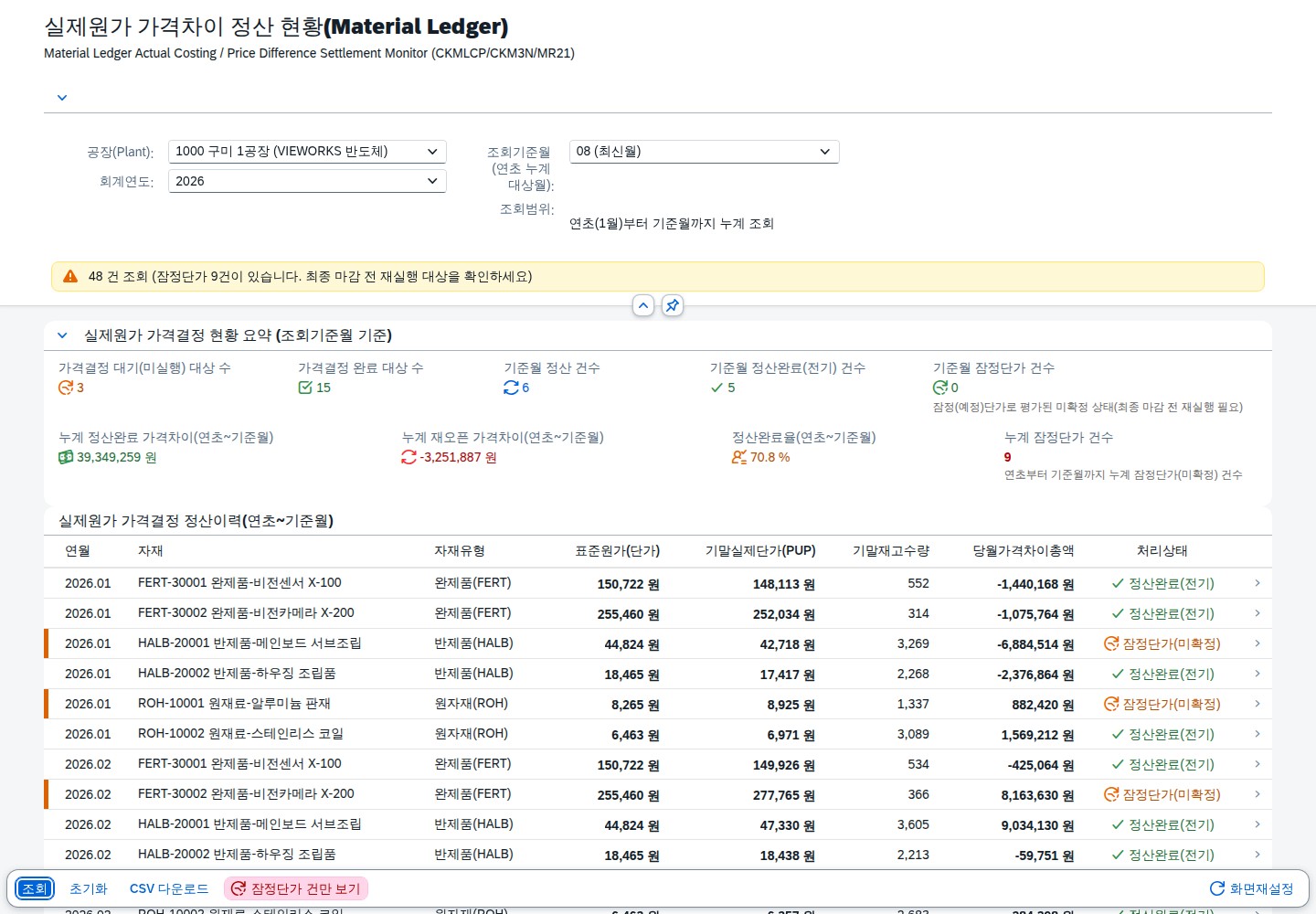Click 잠정단가(미확정) status in 2026.02 FERT-30002 row
This screenshot has height=914, width=1316.
1162,794
